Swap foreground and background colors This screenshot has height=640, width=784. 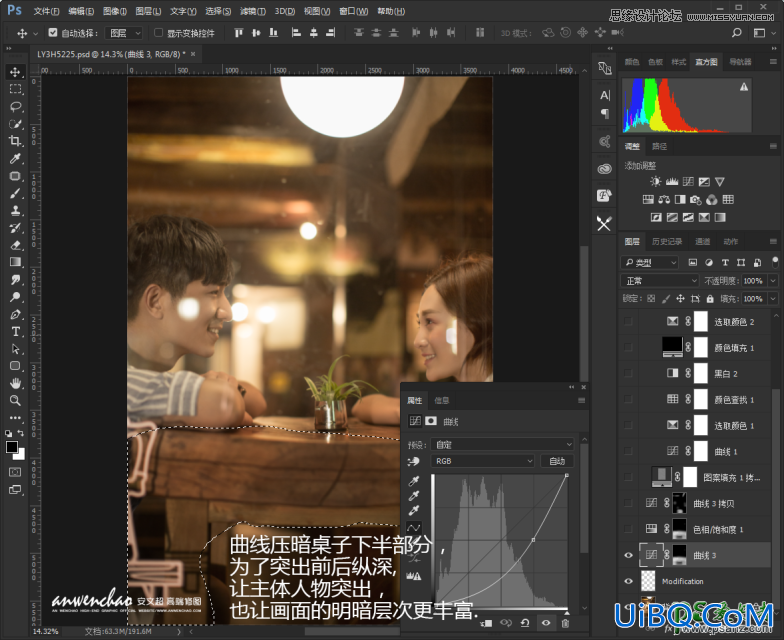[20, 433]
